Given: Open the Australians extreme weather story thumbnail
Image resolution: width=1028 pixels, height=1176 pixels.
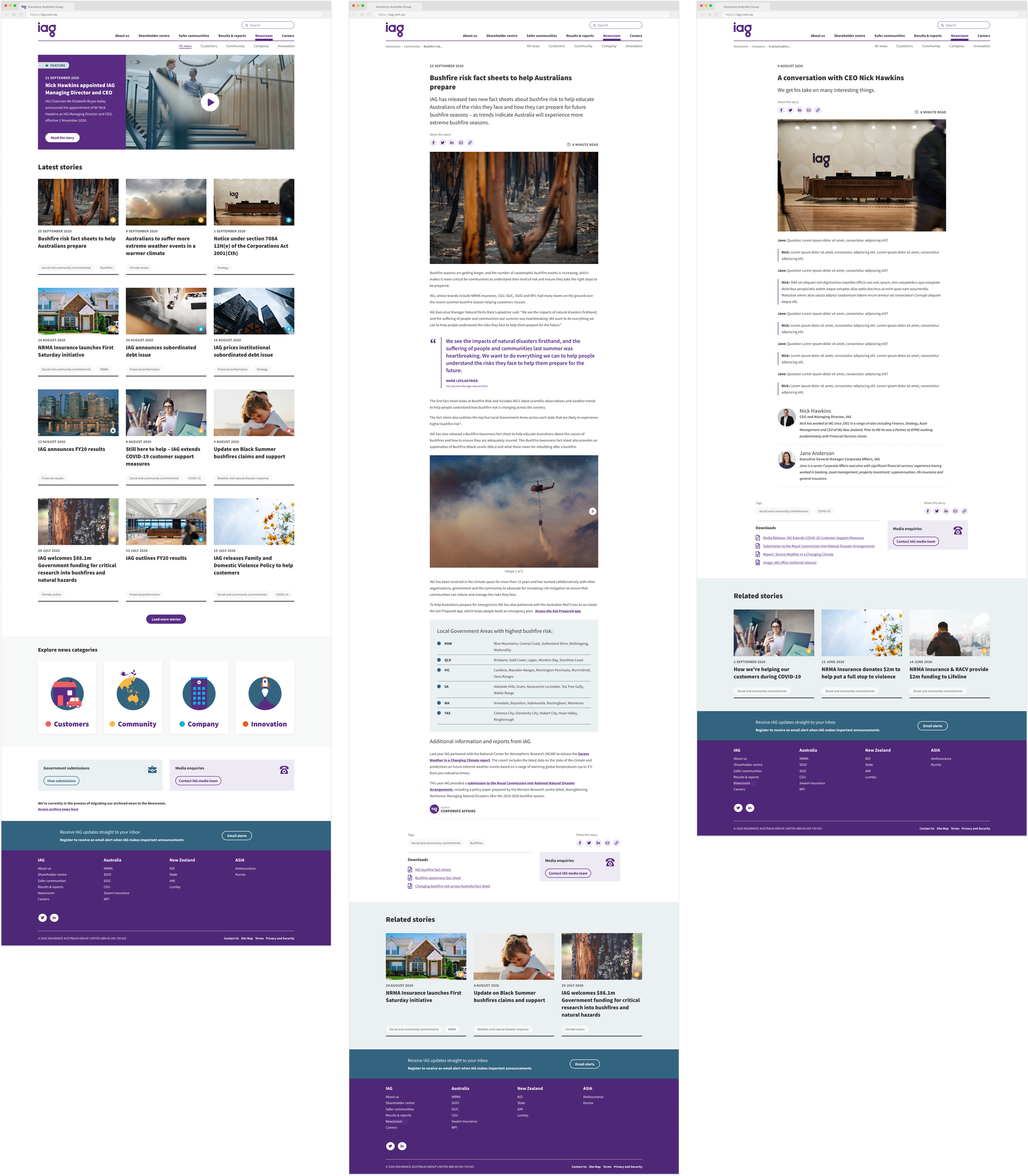Looking at the screenshot, I should [x=166, y=202].
